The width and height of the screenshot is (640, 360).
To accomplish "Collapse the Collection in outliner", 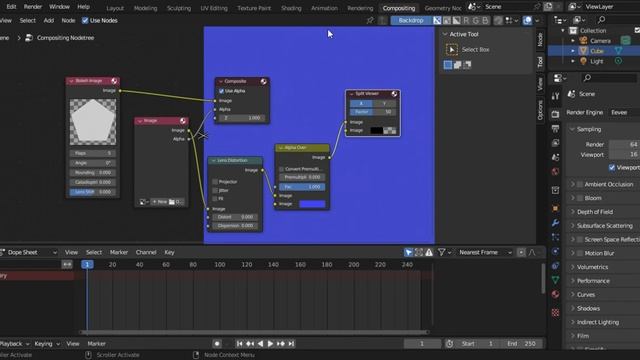I will coord(563,31).
